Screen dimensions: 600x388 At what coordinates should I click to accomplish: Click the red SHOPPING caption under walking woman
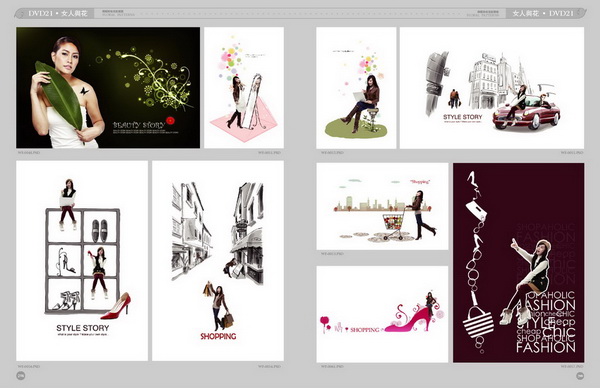(x=218, y=336)
